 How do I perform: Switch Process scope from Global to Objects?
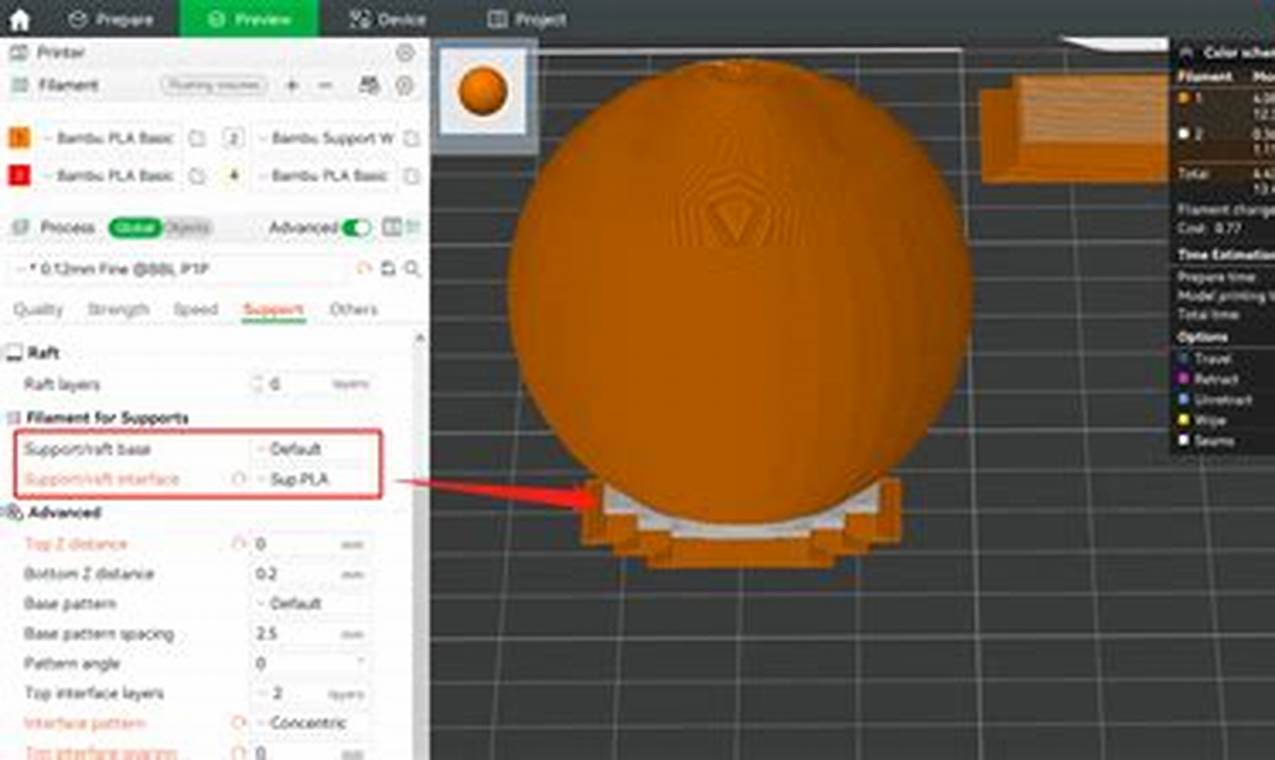click(x=190, y=228)
